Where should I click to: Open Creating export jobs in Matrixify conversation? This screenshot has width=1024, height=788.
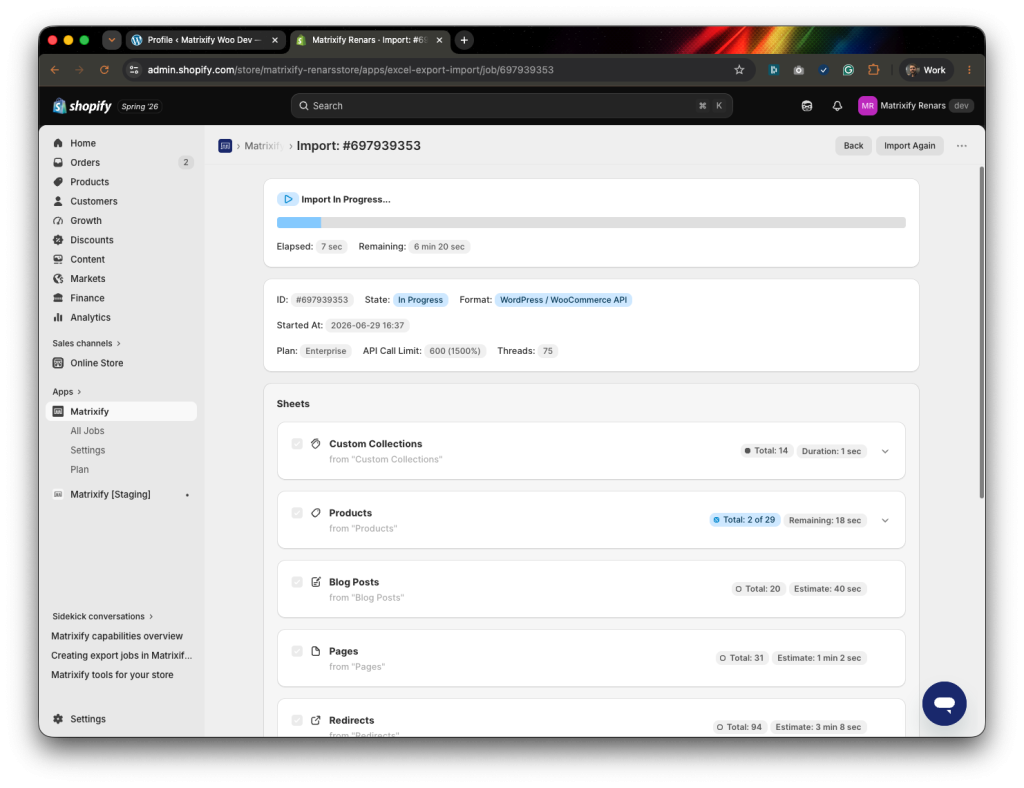(121, 655)
